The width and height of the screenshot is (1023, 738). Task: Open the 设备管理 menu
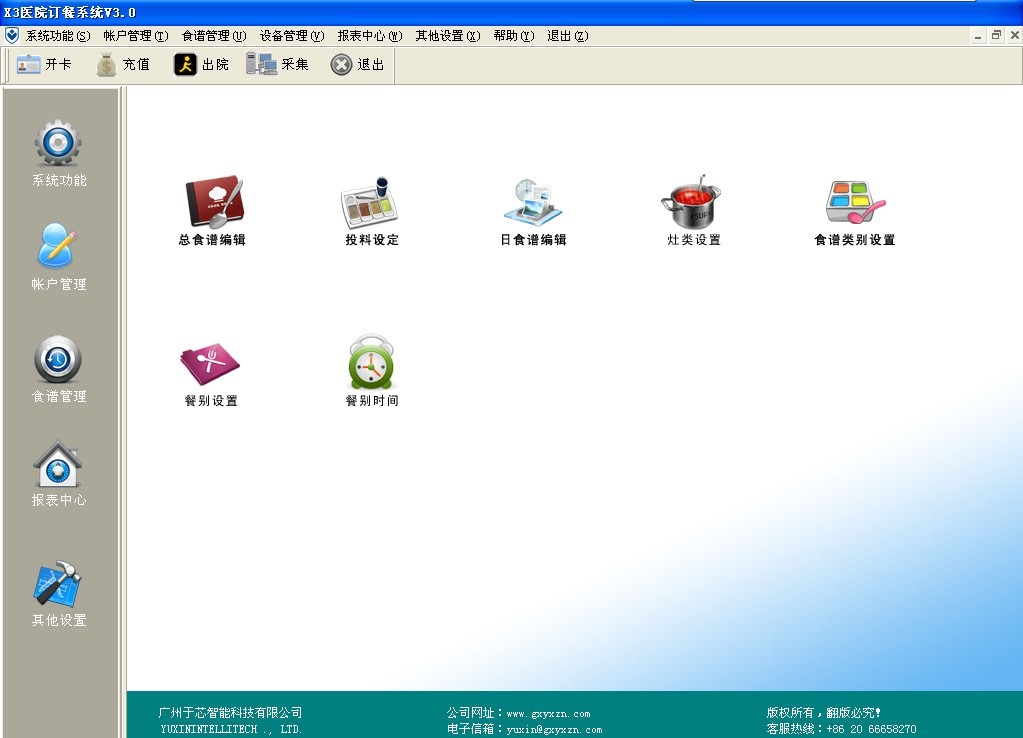tap(291, 36)
